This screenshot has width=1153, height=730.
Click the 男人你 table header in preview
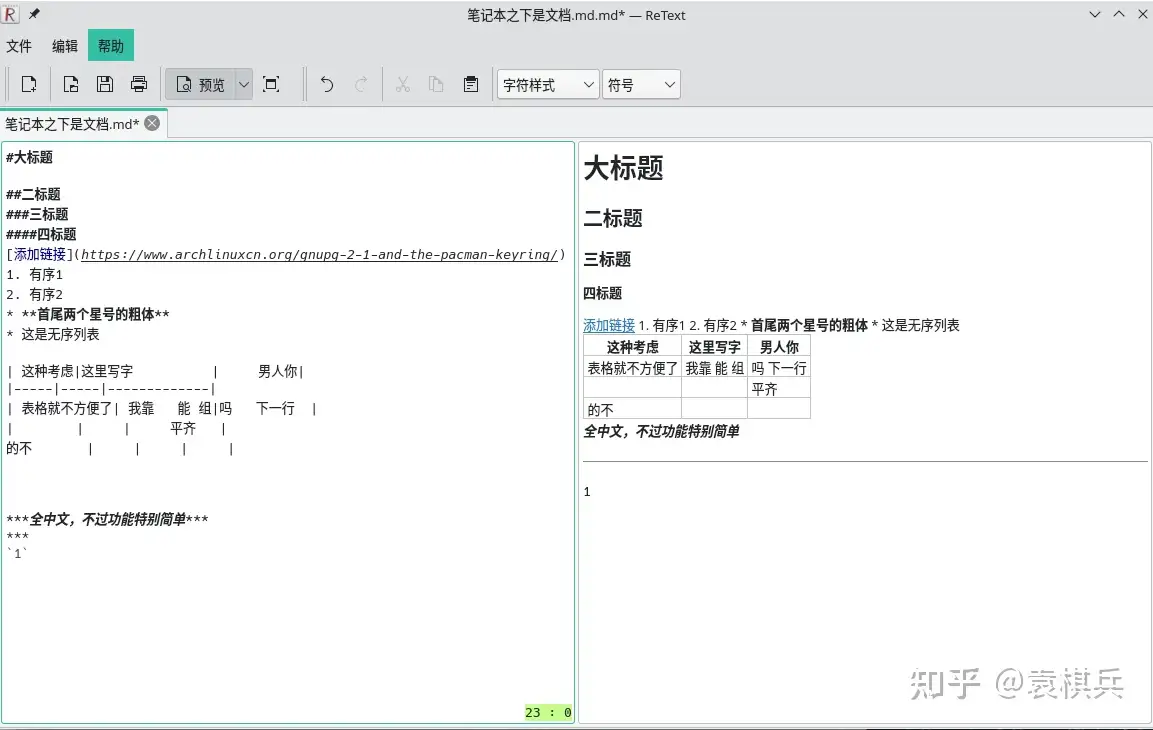[779, 347]
